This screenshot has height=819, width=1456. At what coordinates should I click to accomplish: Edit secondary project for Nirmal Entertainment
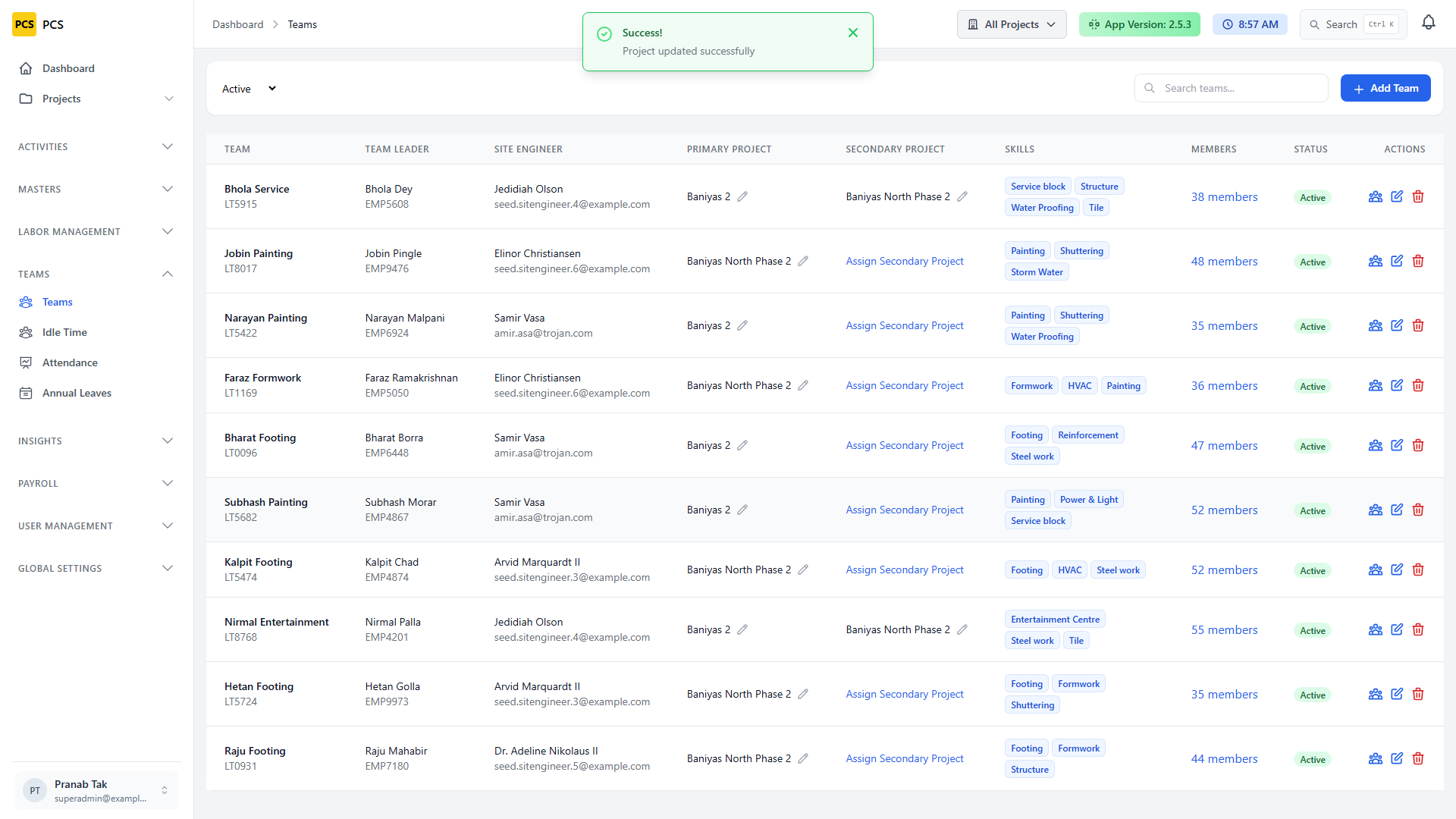[962, 629]
